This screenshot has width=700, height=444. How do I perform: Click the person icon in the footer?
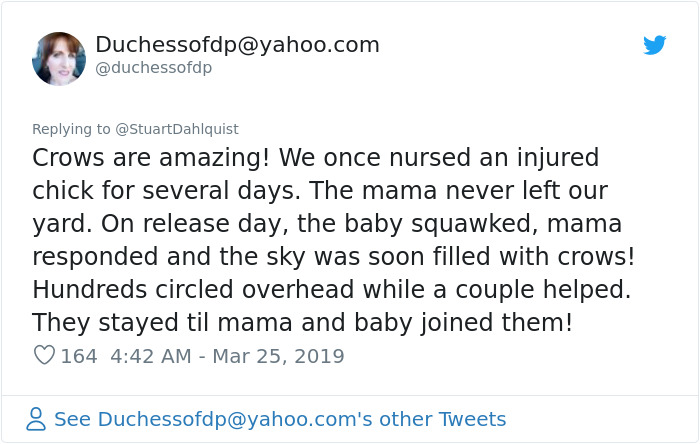(x=36, y=419)
